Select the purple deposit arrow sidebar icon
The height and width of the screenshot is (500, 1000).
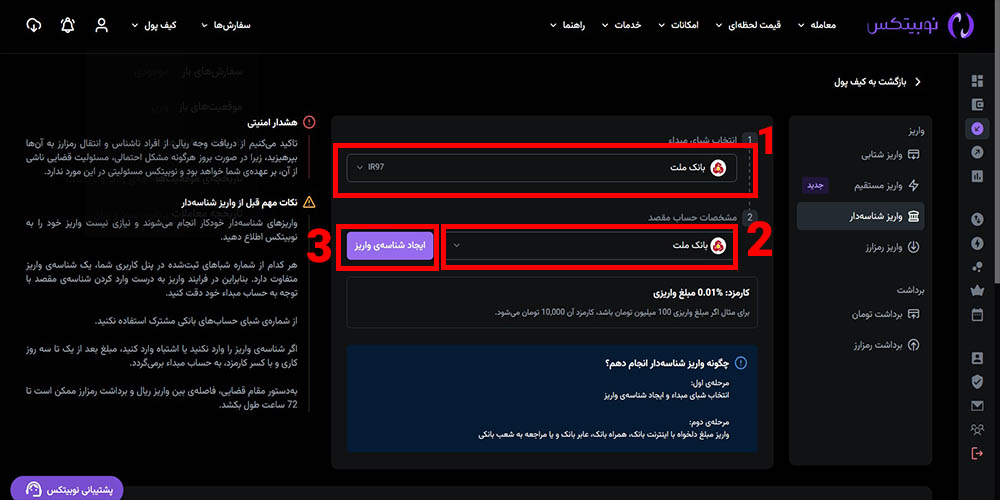977,129
